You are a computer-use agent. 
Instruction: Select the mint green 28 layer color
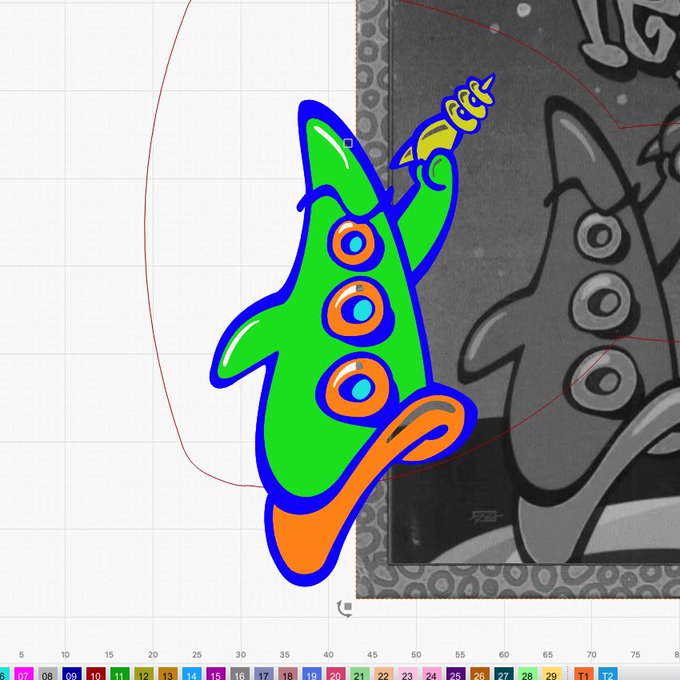(527, 674)
